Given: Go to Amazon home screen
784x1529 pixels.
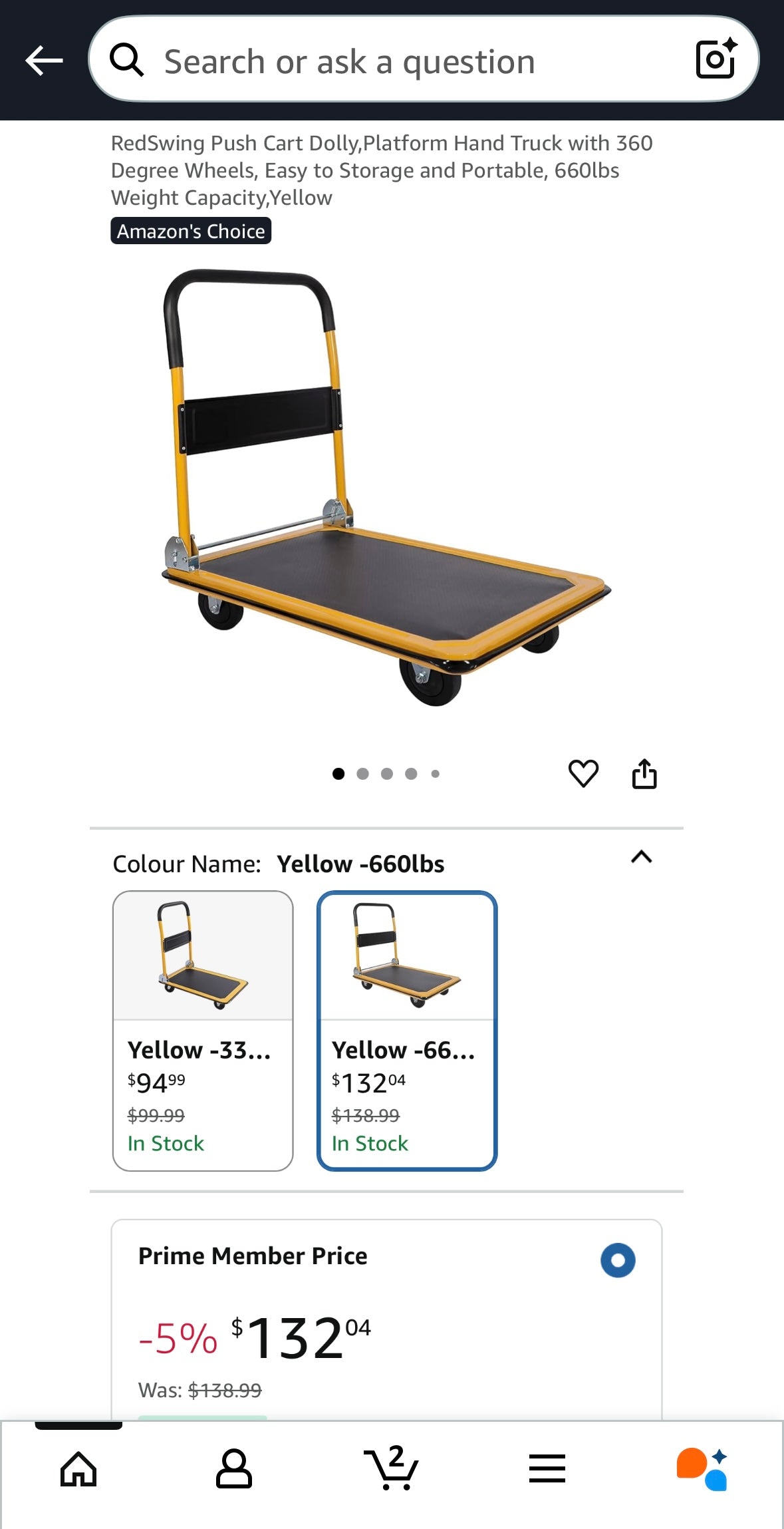Looking at the screenshot, I should point(77,1470).
